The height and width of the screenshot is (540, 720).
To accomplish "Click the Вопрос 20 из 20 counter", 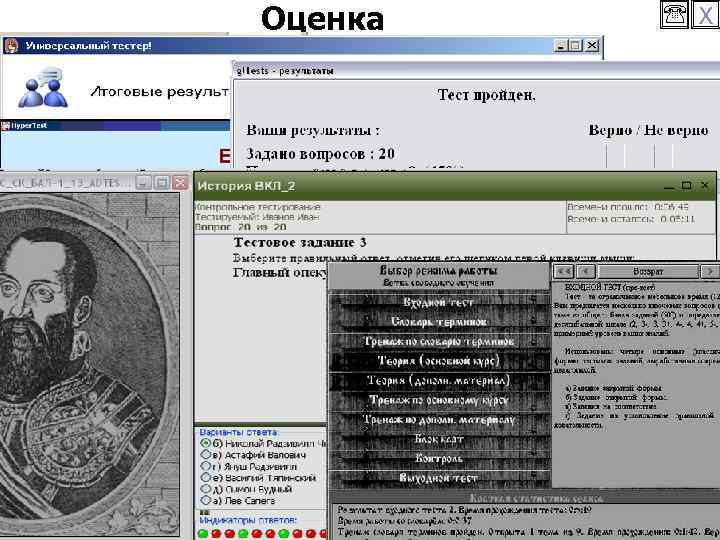I will [241, 227].
